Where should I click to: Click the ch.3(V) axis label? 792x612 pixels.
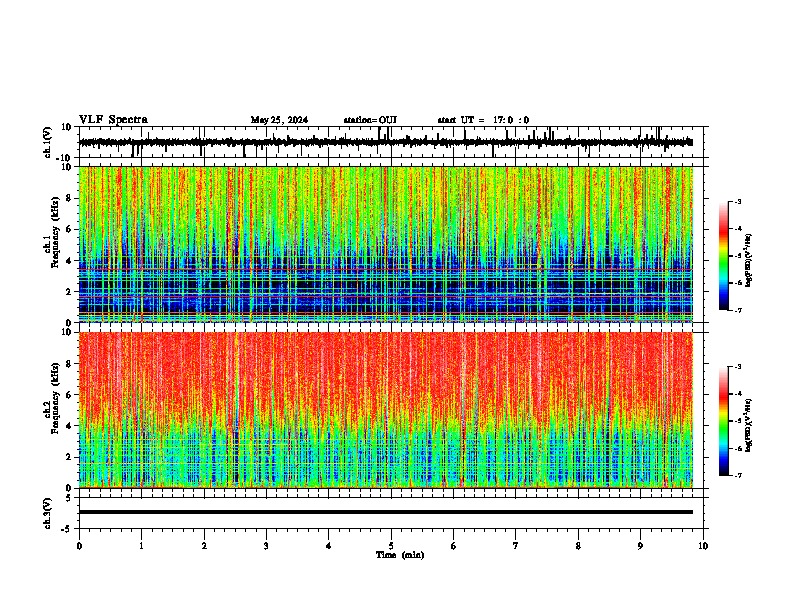tap(47, 513)
